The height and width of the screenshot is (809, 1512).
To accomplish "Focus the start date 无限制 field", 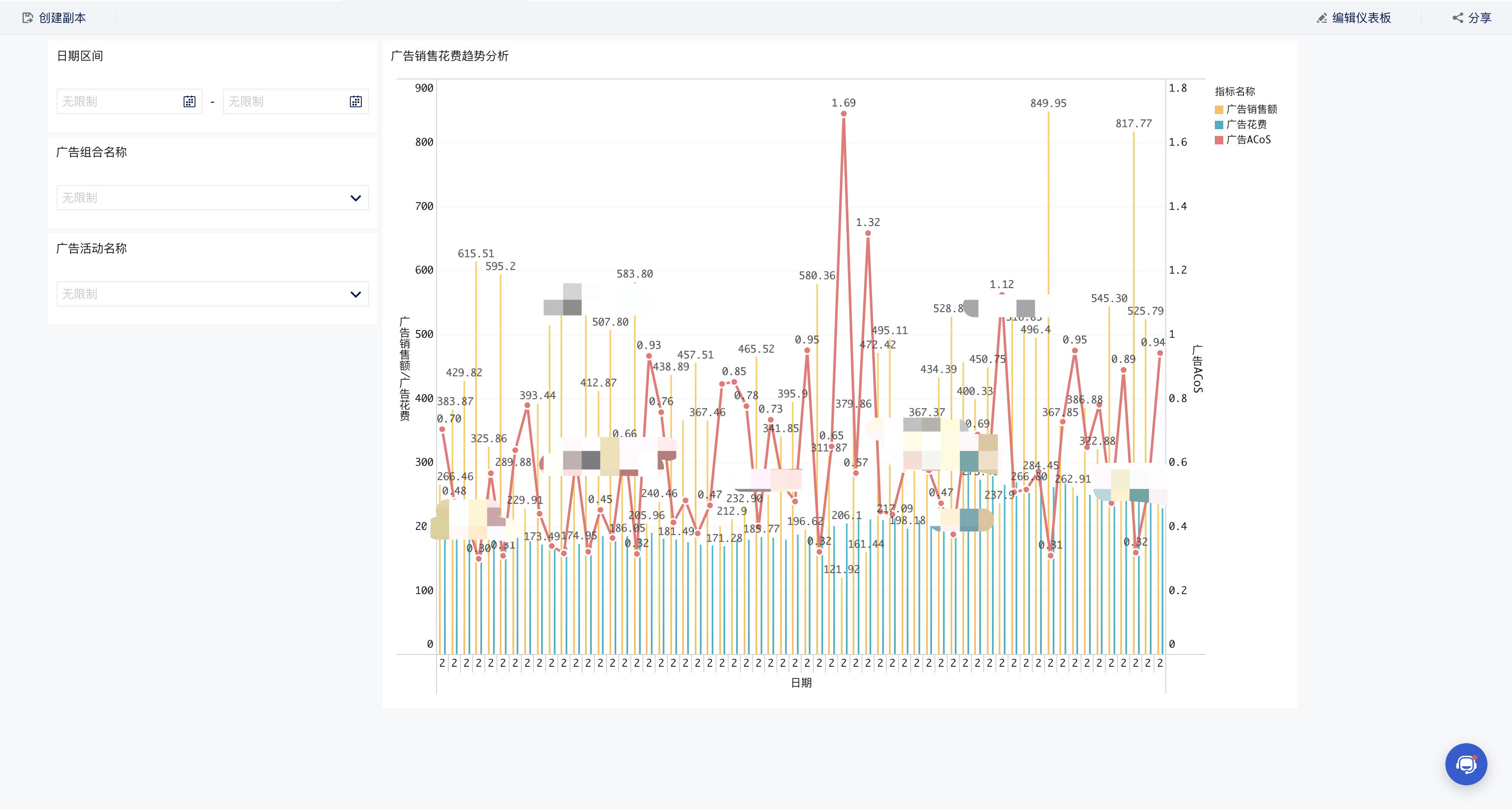I will click(117, 102).
